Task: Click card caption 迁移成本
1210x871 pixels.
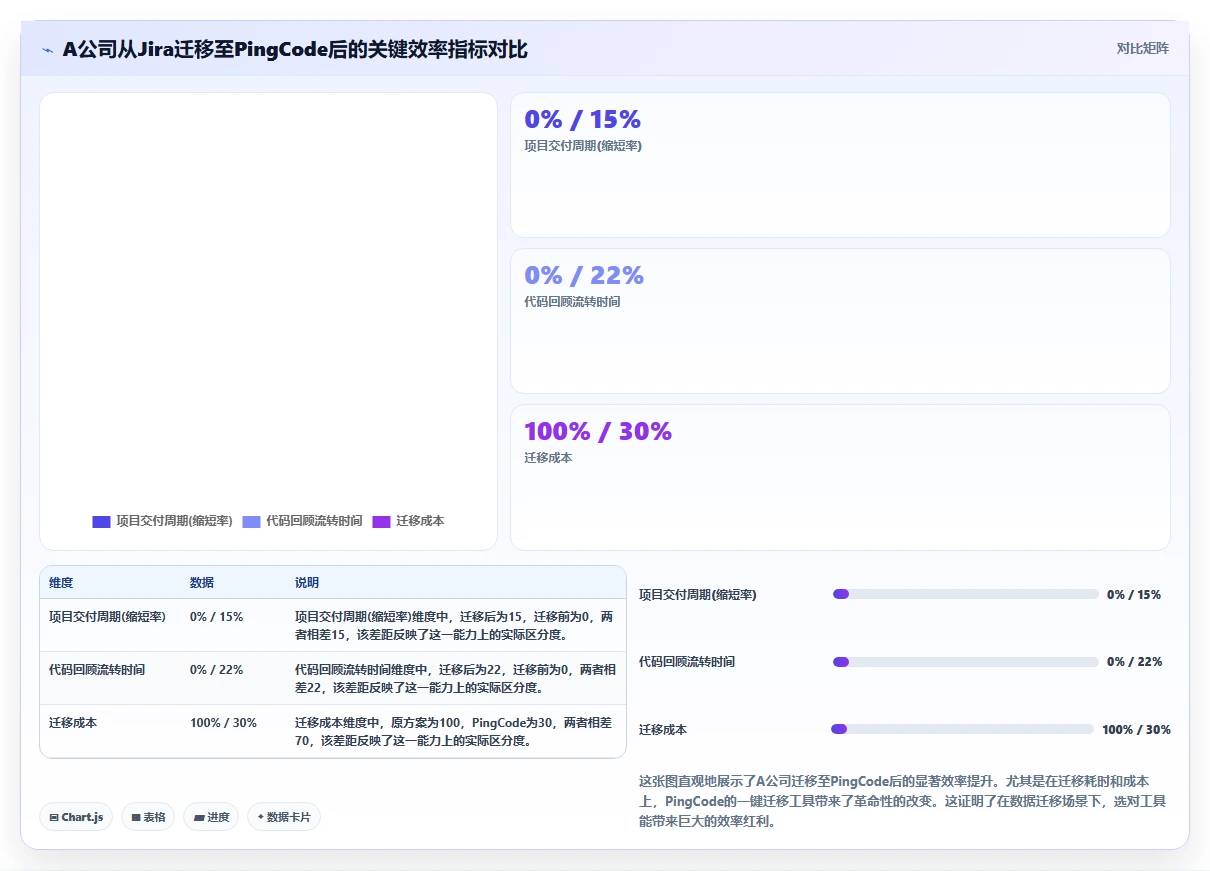Action: (548, 458)
